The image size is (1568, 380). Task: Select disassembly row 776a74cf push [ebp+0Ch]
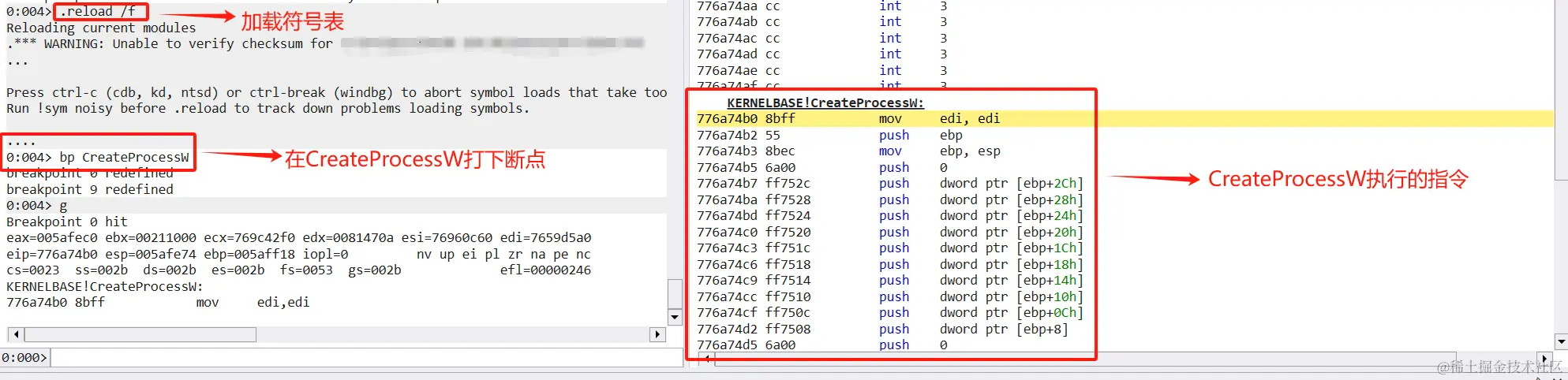(x=890, y=313)
